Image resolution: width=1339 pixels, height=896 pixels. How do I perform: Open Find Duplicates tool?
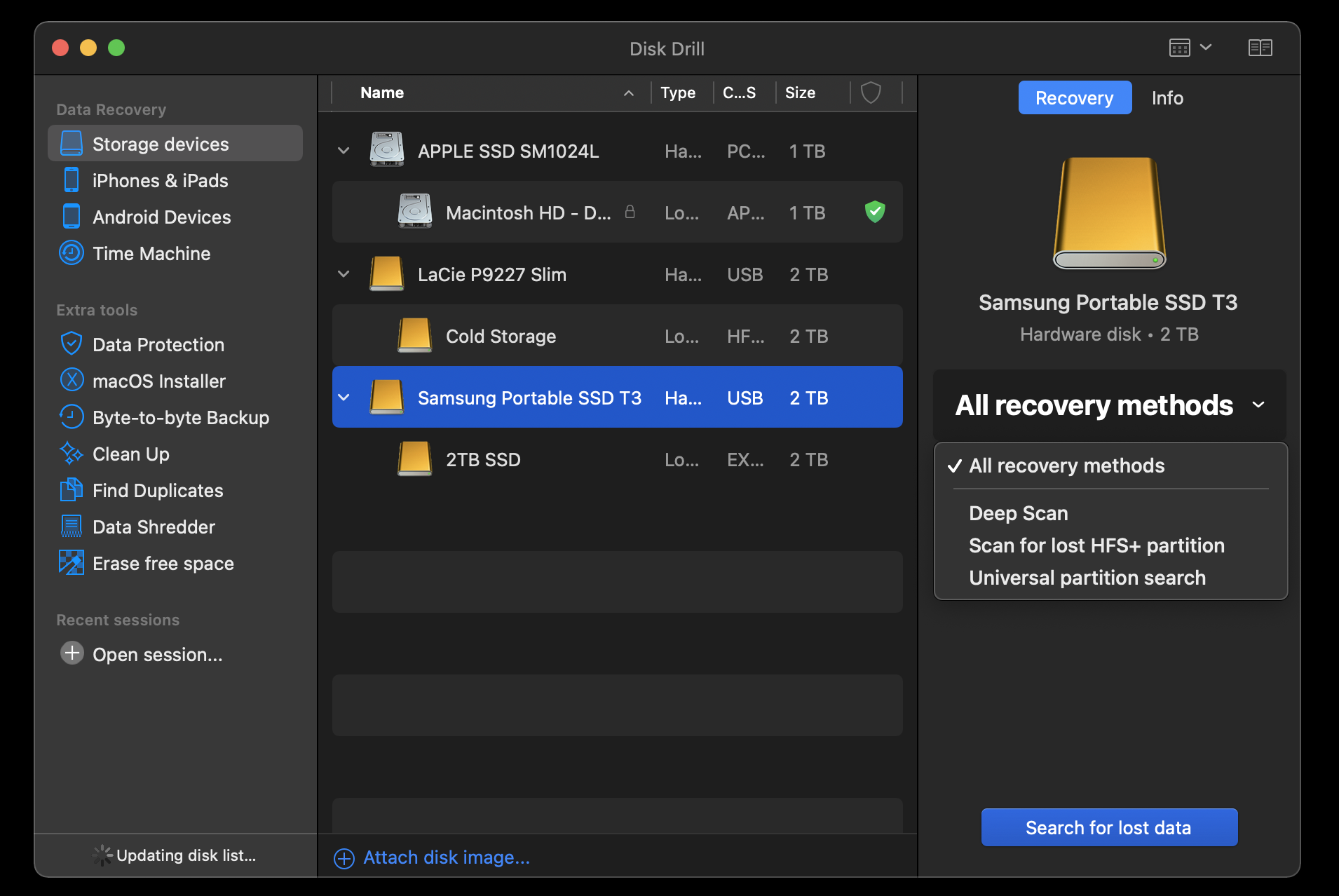tap(157, 490)
